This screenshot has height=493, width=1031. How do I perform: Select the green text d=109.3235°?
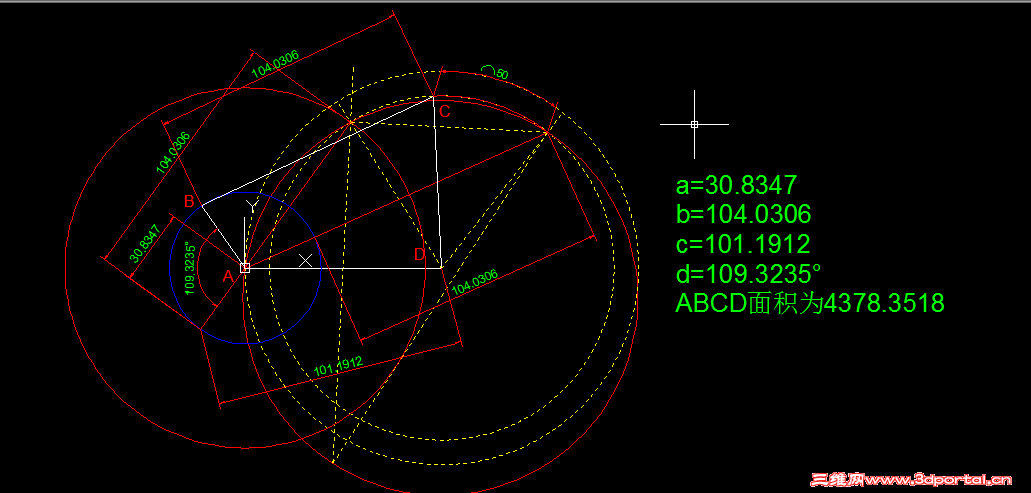click(x=748, y=273)
